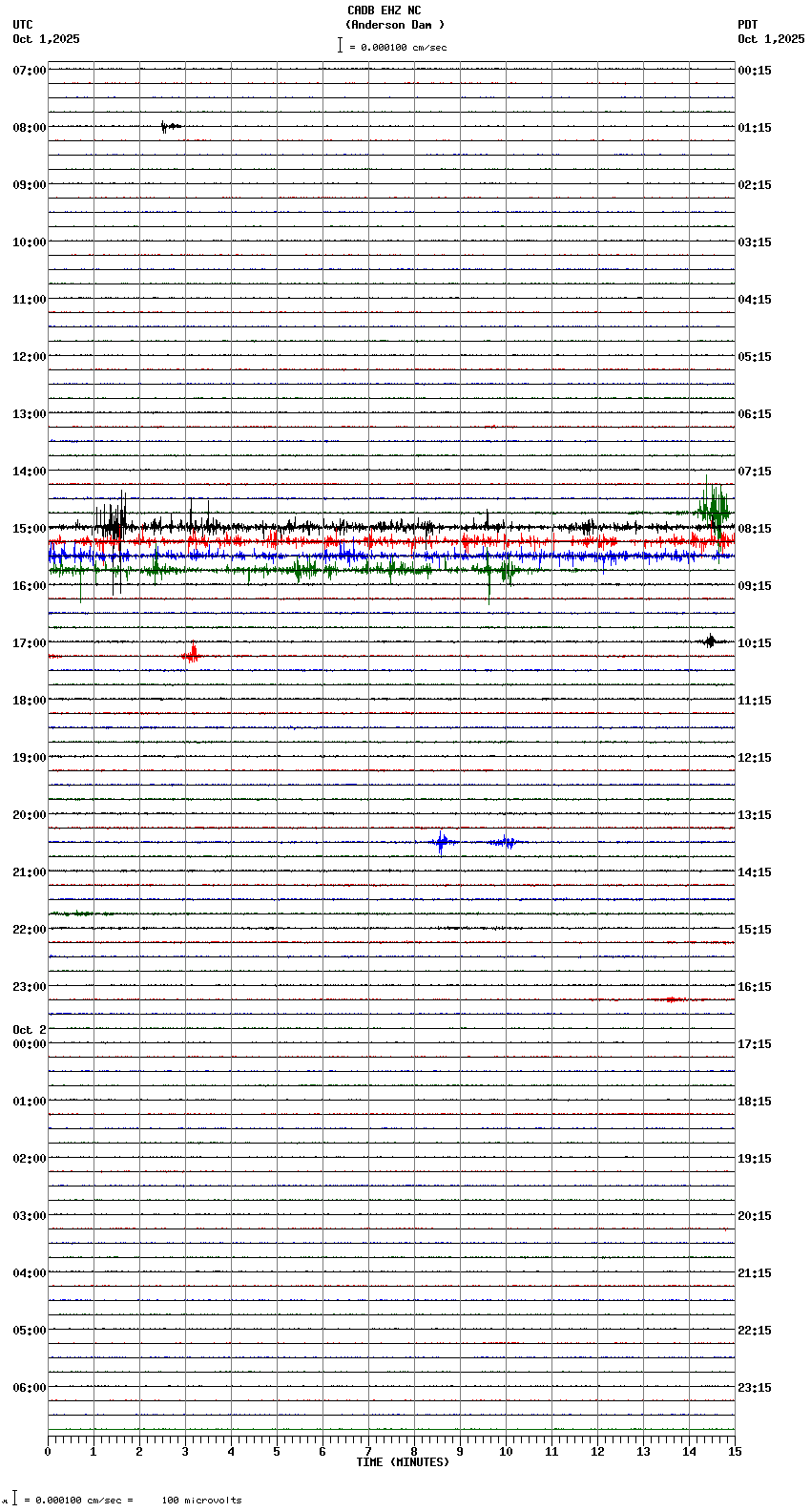
Task: Click the axis tick label '5' at bottom
Action: click(x=277, y=1452)
